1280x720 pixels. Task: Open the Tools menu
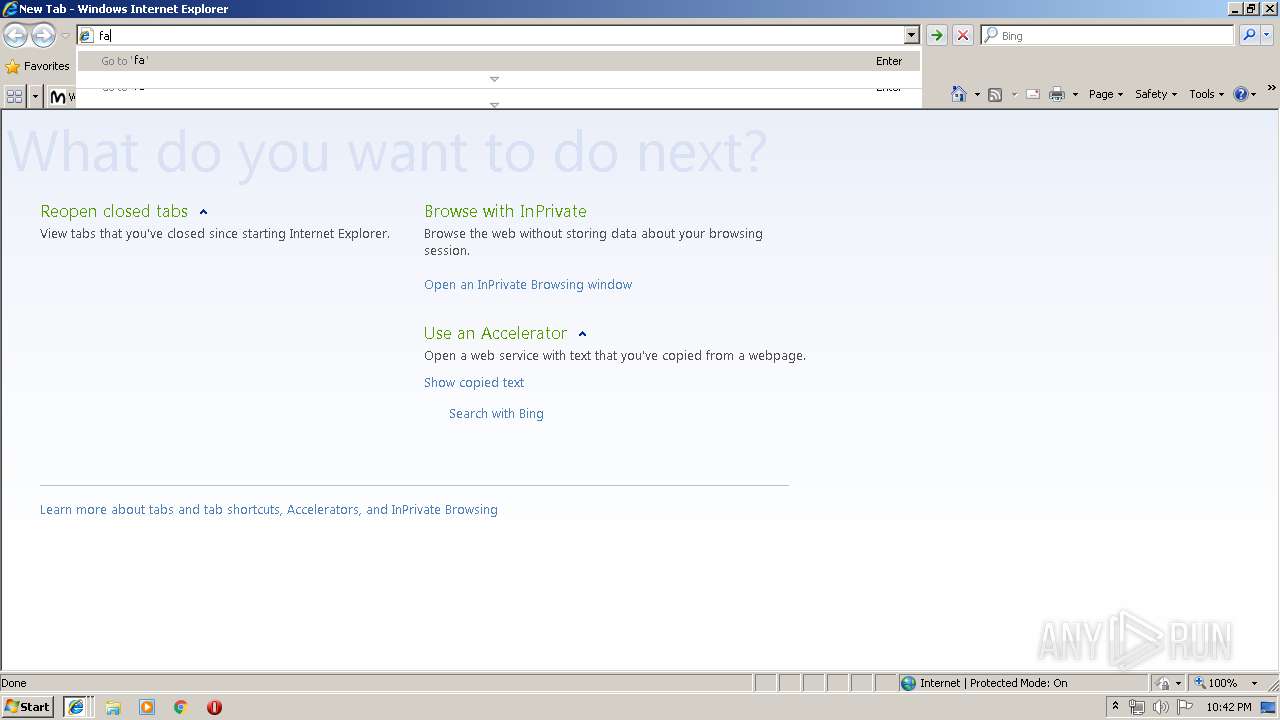(1207, 94)
